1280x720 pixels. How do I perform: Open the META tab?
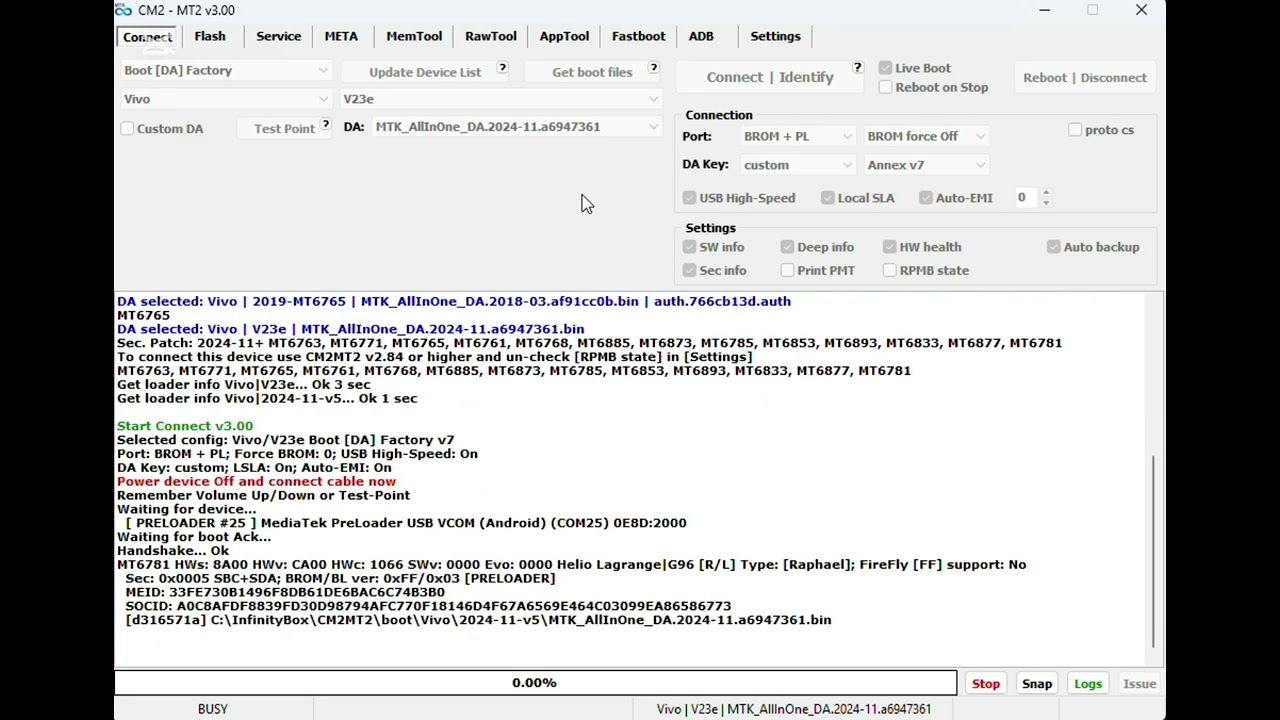(341, 36)
